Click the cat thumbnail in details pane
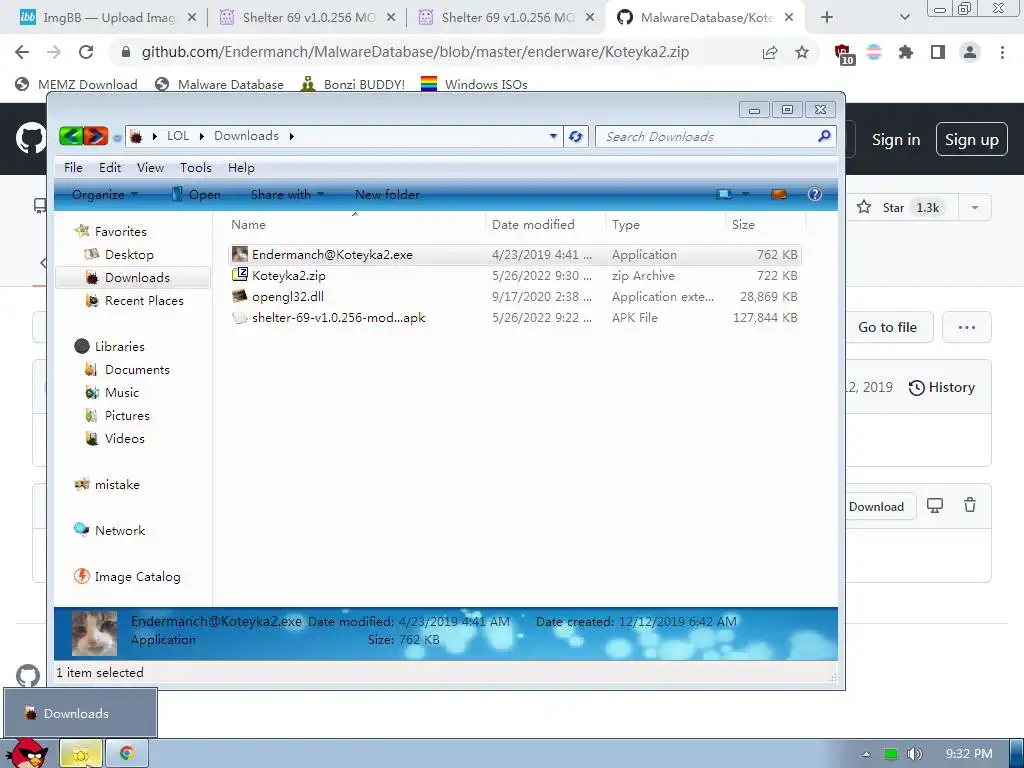Viewport: 1024px width, 768px height. (94, 633)
